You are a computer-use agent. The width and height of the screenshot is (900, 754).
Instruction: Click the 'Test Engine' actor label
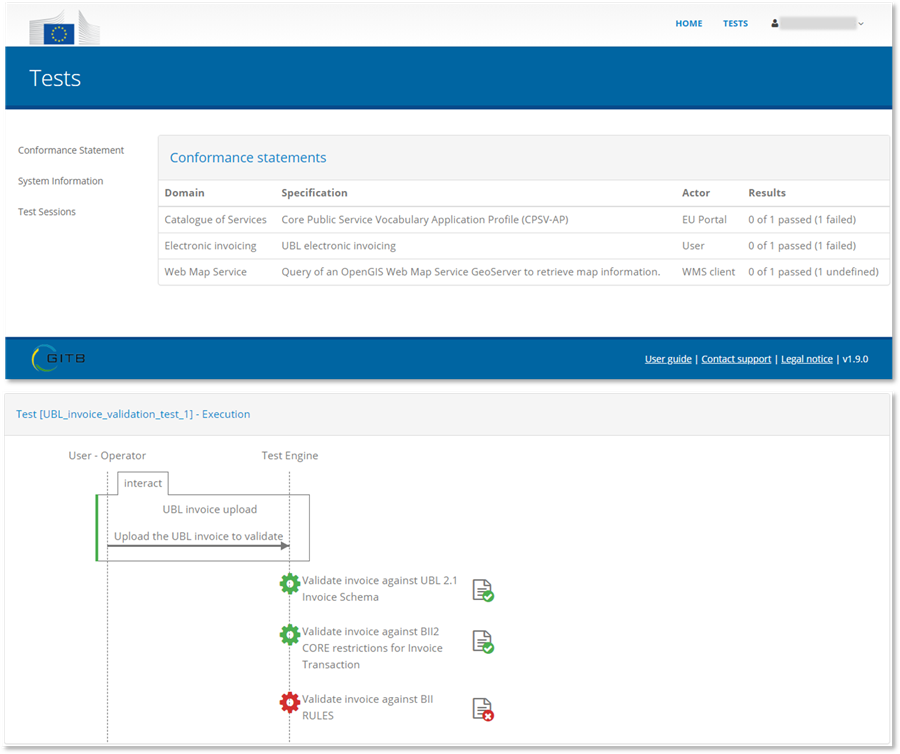tap(290, 456)
